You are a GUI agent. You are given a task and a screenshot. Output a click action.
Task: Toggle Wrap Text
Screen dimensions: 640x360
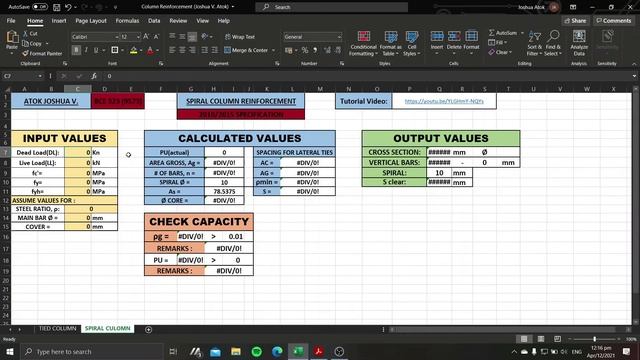pos(240,37)
